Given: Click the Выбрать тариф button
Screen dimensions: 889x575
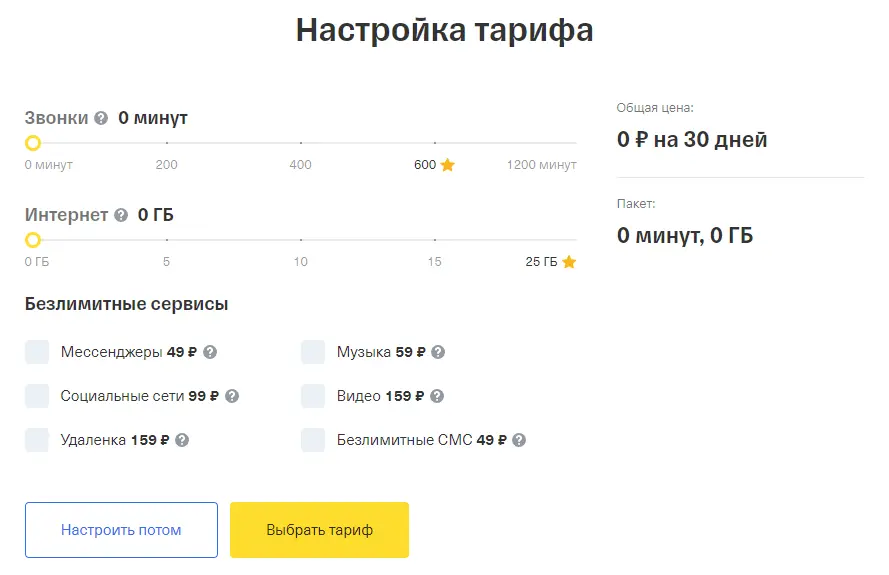Looking at the screenshot, I should 319,530.
